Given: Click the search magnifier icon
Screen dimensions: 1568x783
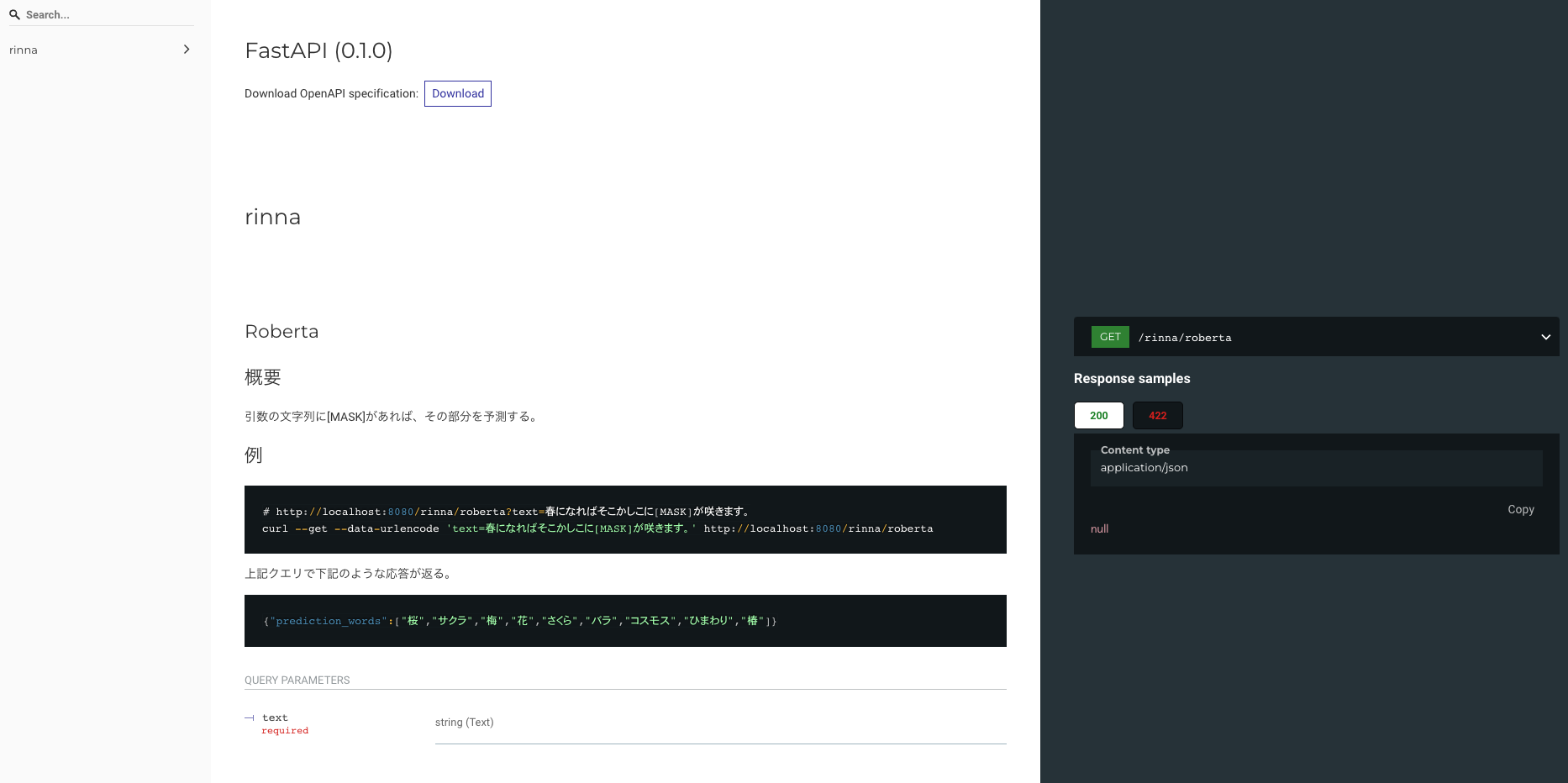Looking at the screenshot, I should pyautogui.click(x=14, y=14).
